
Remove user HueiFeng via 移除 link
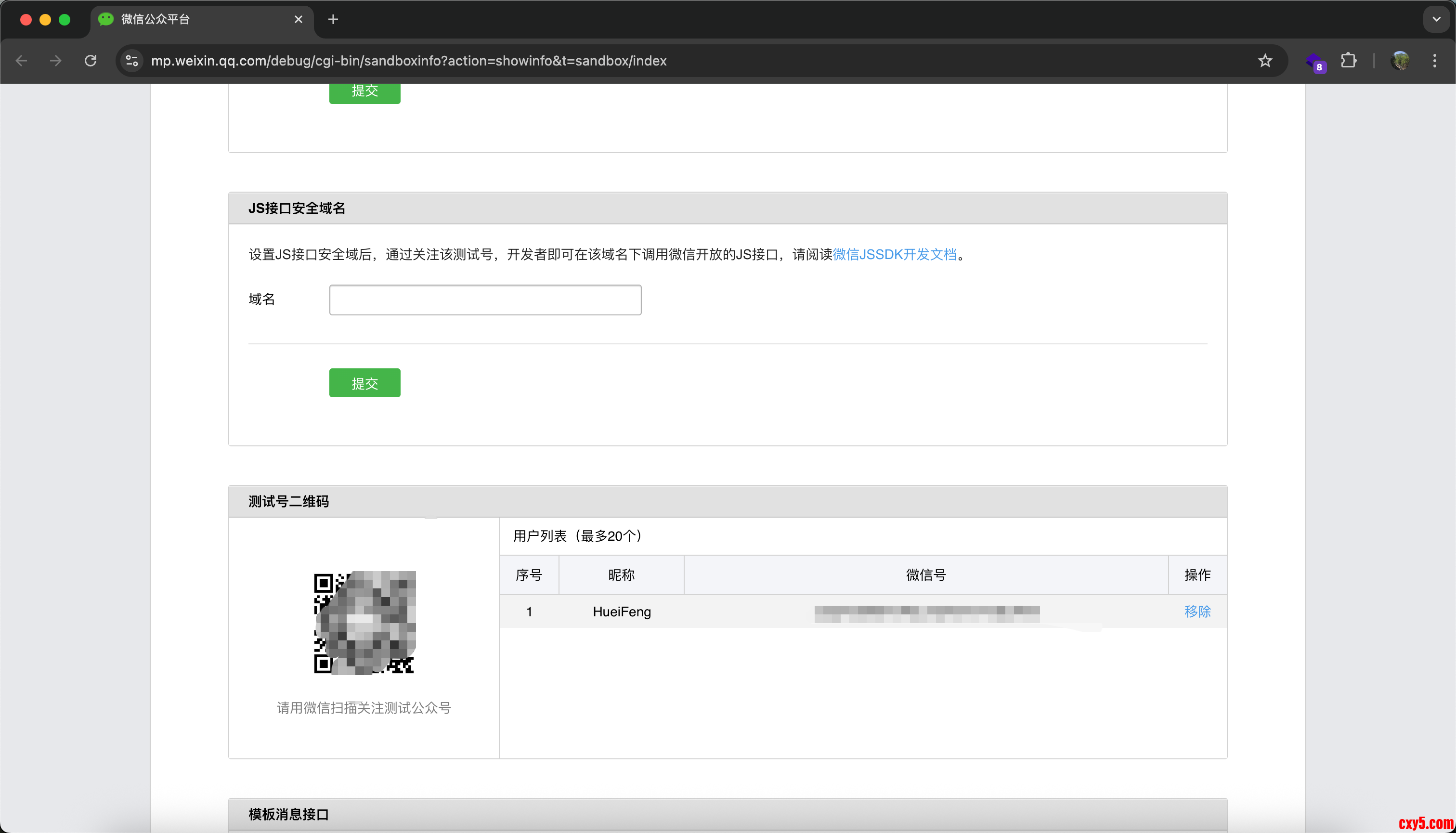point(1197,611)
